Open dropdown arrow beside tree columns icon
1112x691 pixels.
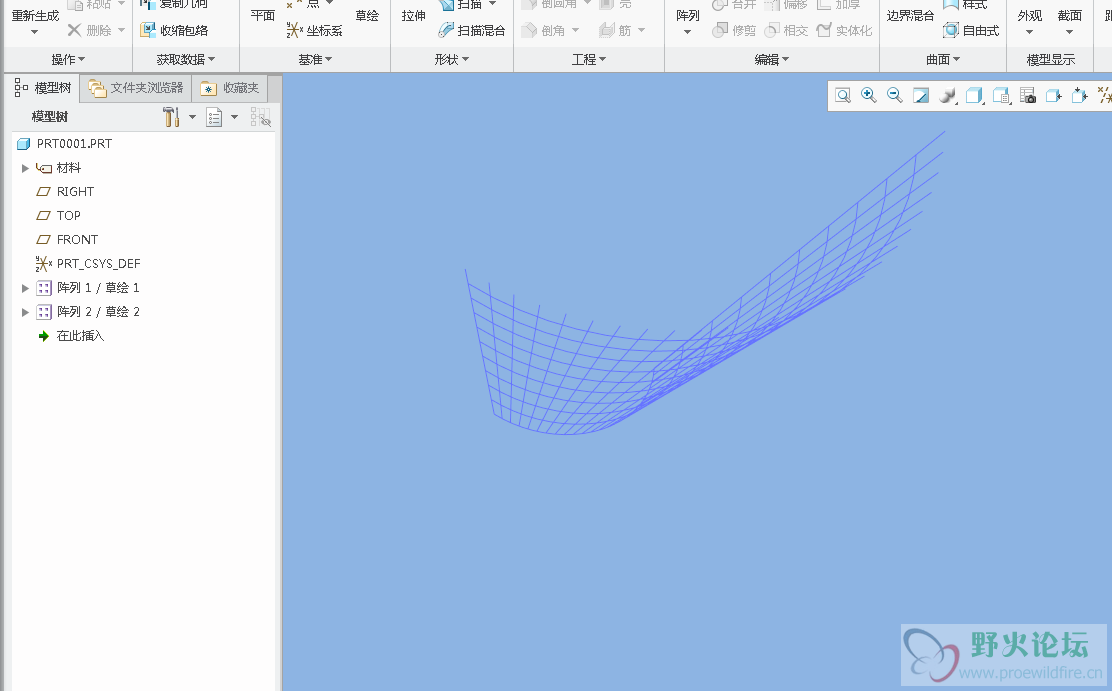click(x=235, y=118)
